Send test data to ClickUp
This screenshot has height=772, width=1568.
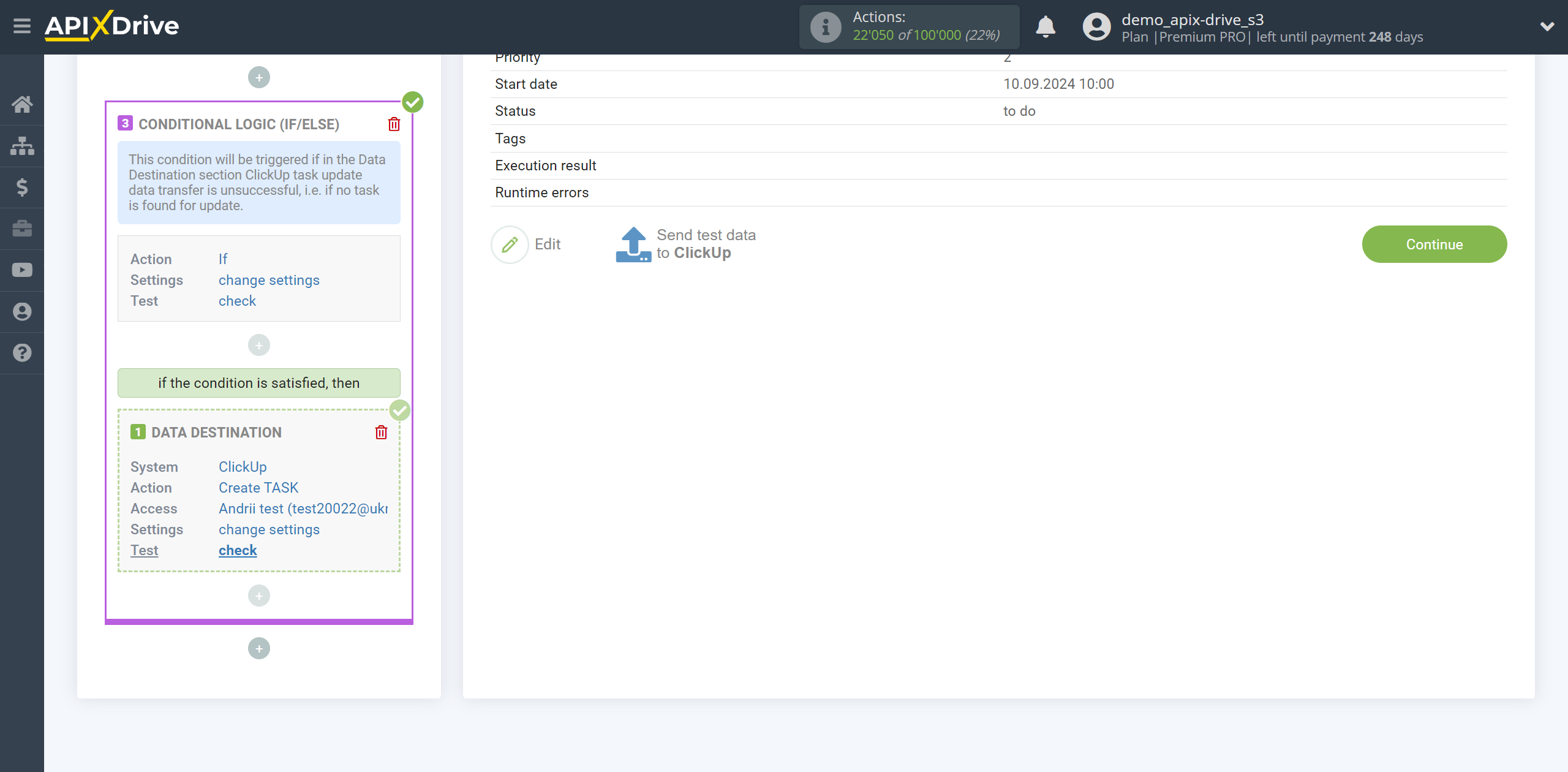pyautogui.click(x=686, y=244)
